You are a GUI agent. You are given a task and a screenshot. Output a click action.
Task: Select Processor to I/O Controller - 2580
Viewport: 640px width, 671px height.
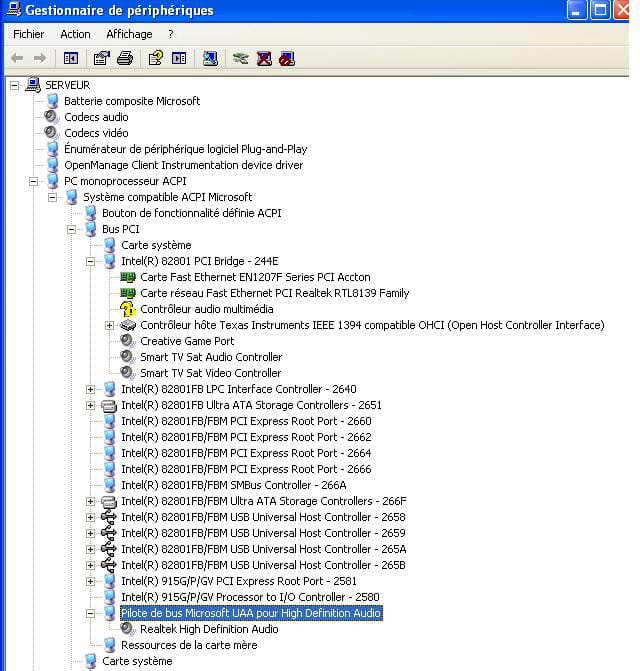coord(250,597)
